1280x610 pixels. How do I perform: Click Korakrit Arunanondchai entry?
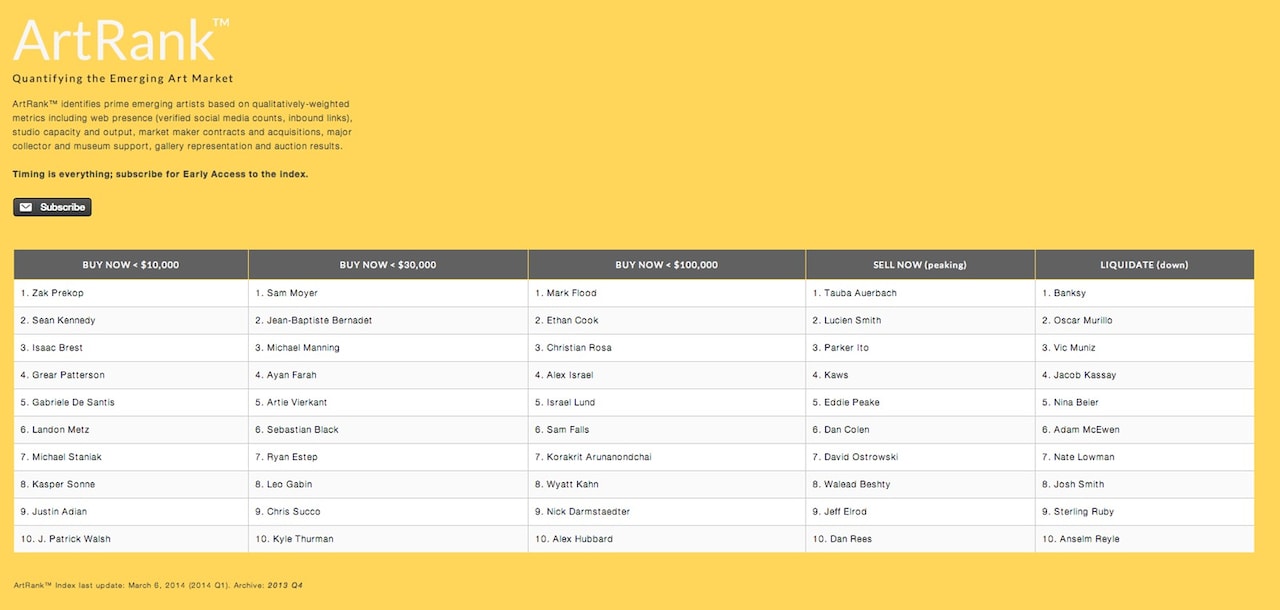599,457
